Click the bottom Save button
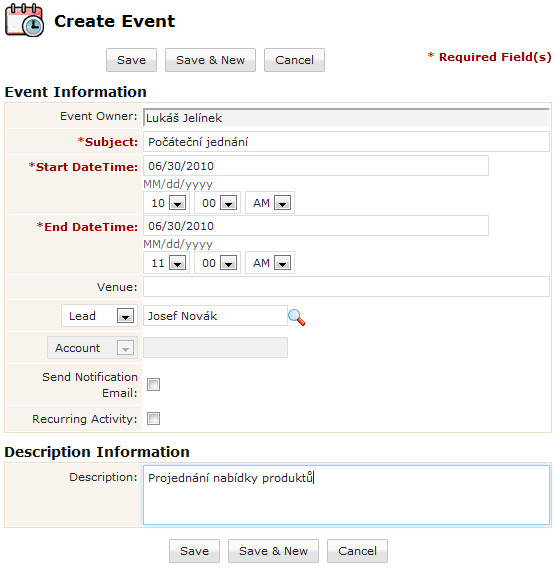 coord(195,551)
